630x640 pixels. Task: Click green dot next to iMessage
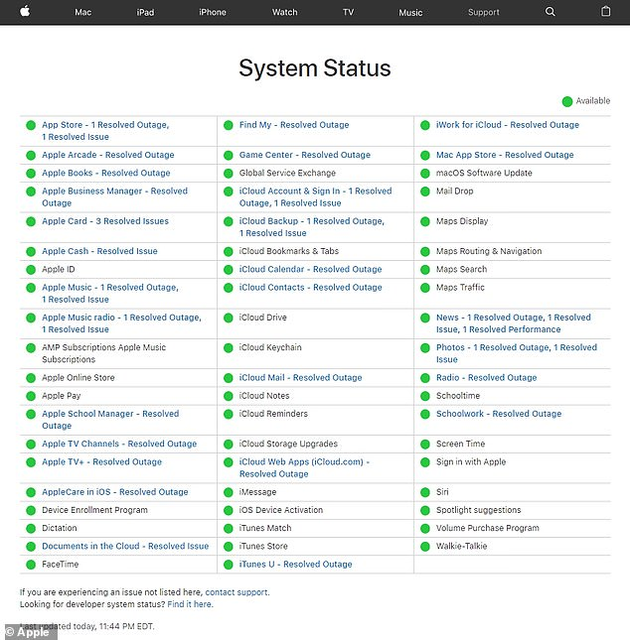pyautogui.click(x=228, y=492)
